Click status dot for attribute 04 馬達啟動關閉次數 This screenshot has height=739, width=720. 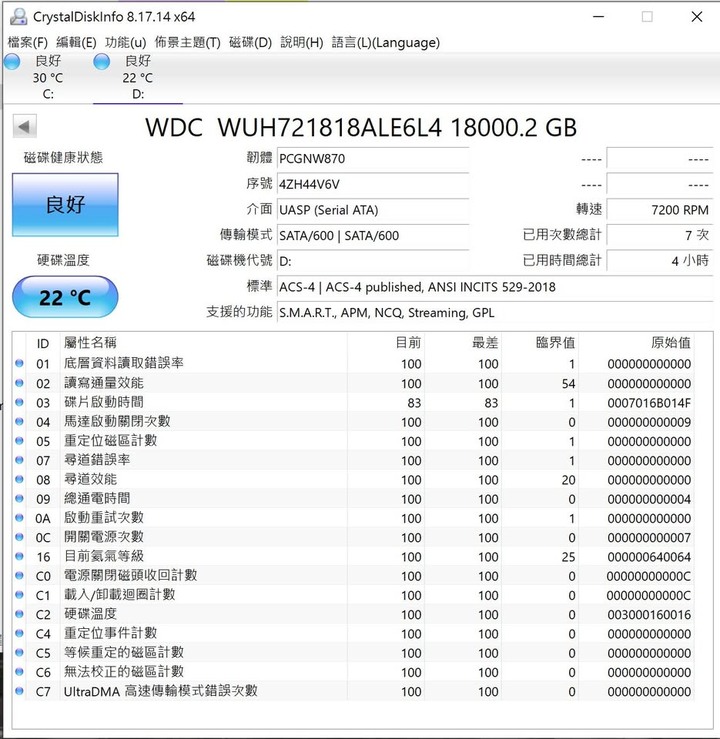(x=19, y=421)
